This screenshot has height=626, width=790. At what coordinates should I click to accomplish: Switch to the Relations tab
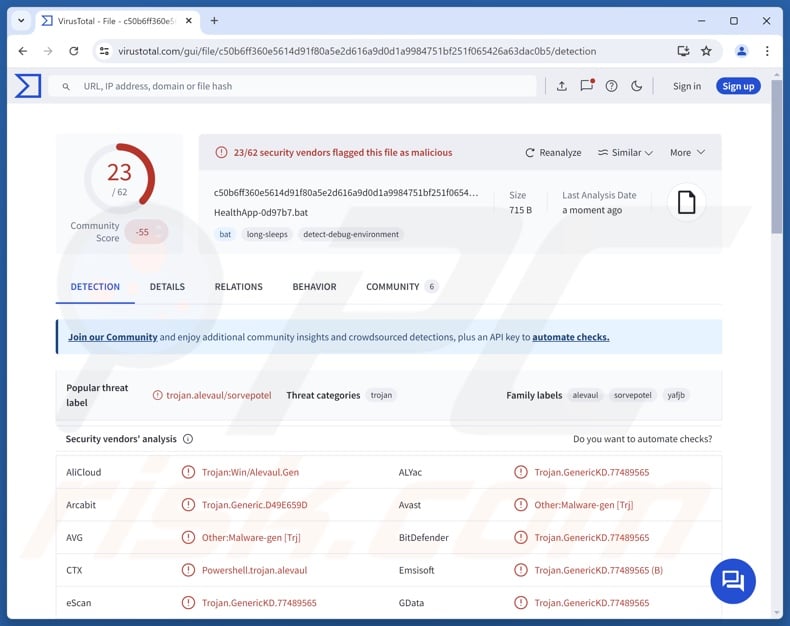(x=238, y=287)
